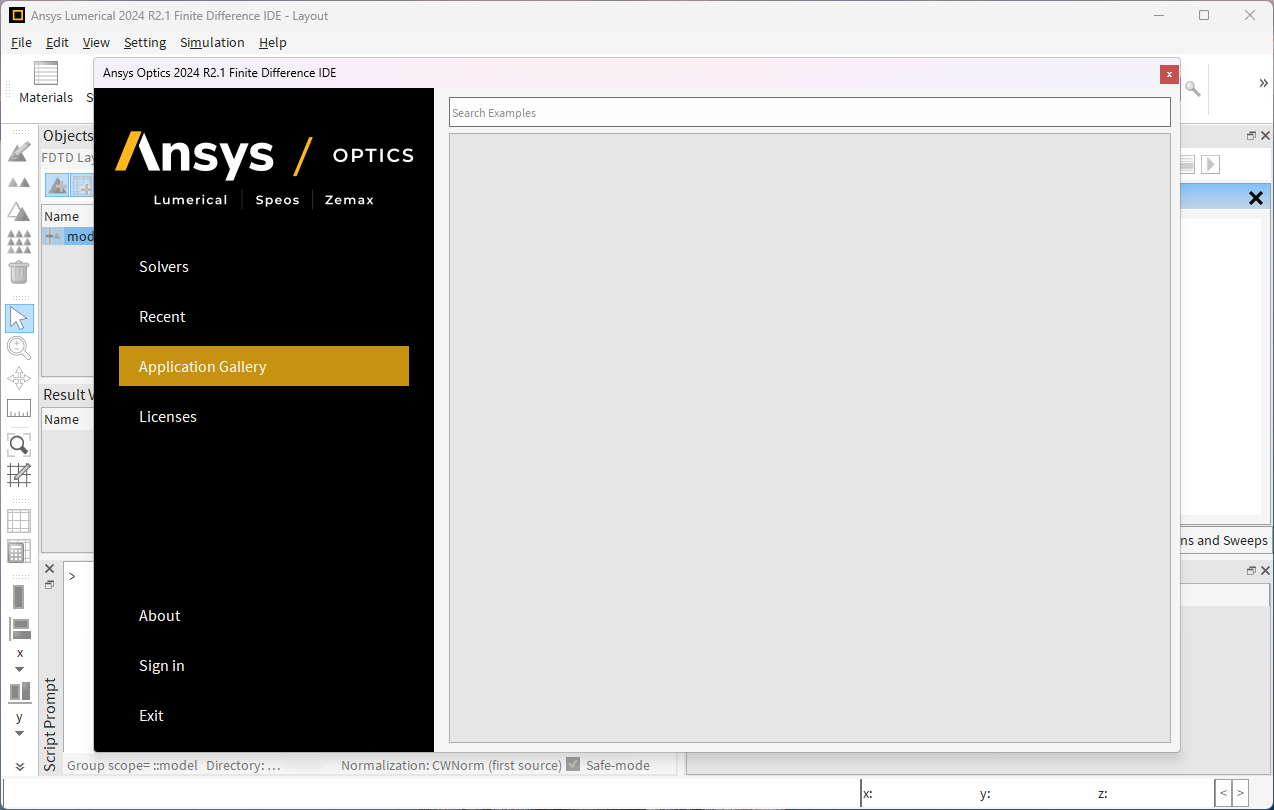
Task: Click the Search Examples input field
Action: click(808, 112)
